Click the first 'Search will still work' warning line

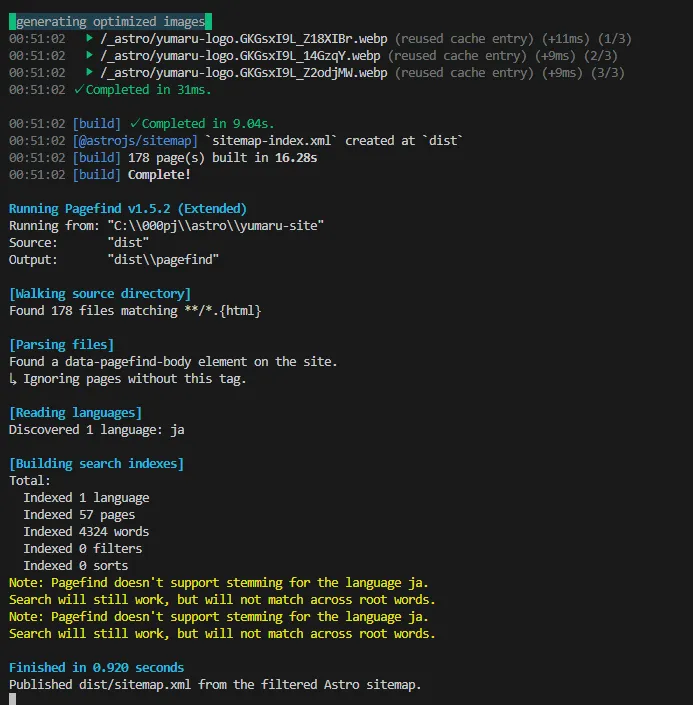pos(222,600)
